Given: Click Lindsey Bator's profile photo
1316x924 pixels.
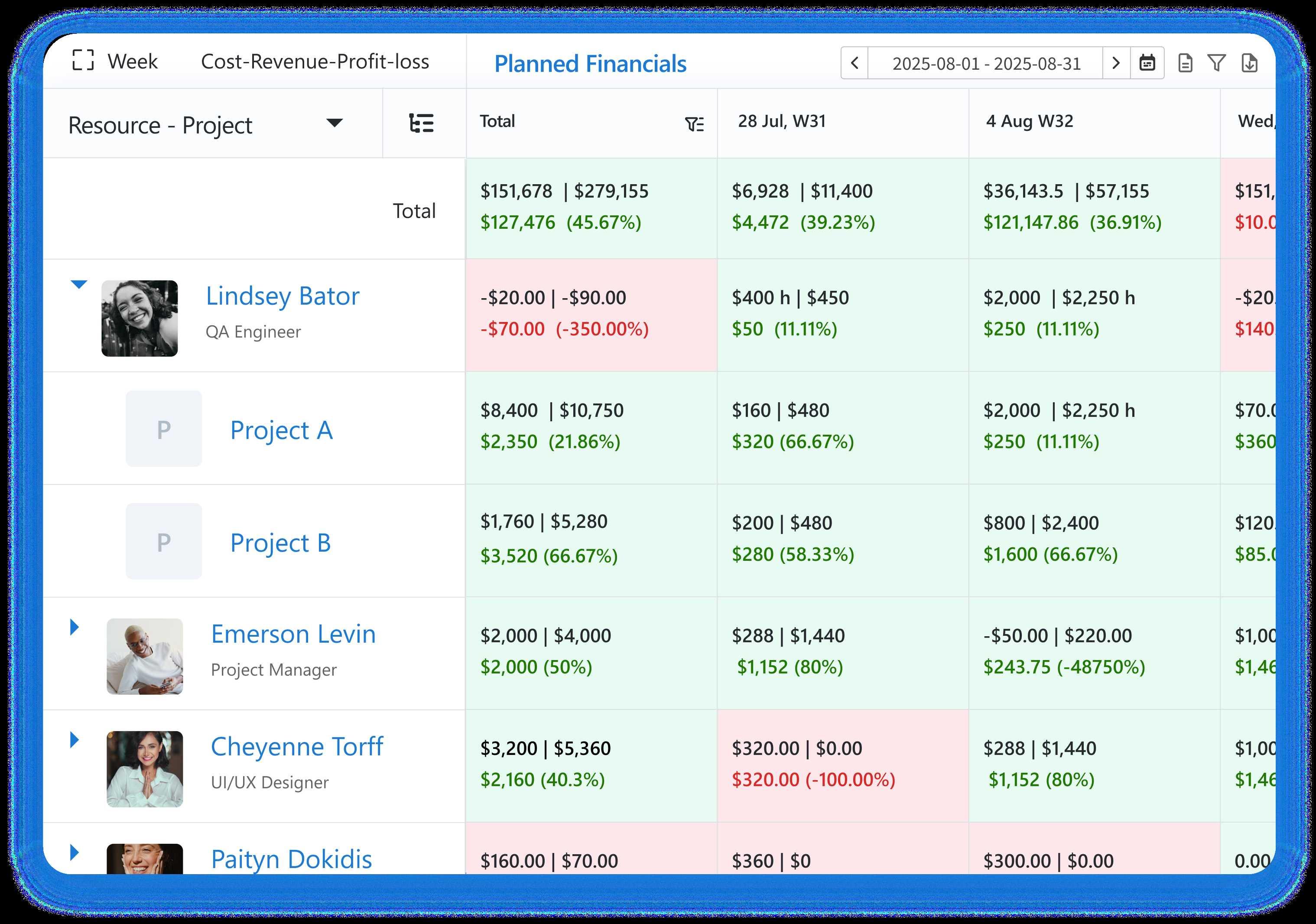Looking at the screenshot, I should [x=140, y=319].
